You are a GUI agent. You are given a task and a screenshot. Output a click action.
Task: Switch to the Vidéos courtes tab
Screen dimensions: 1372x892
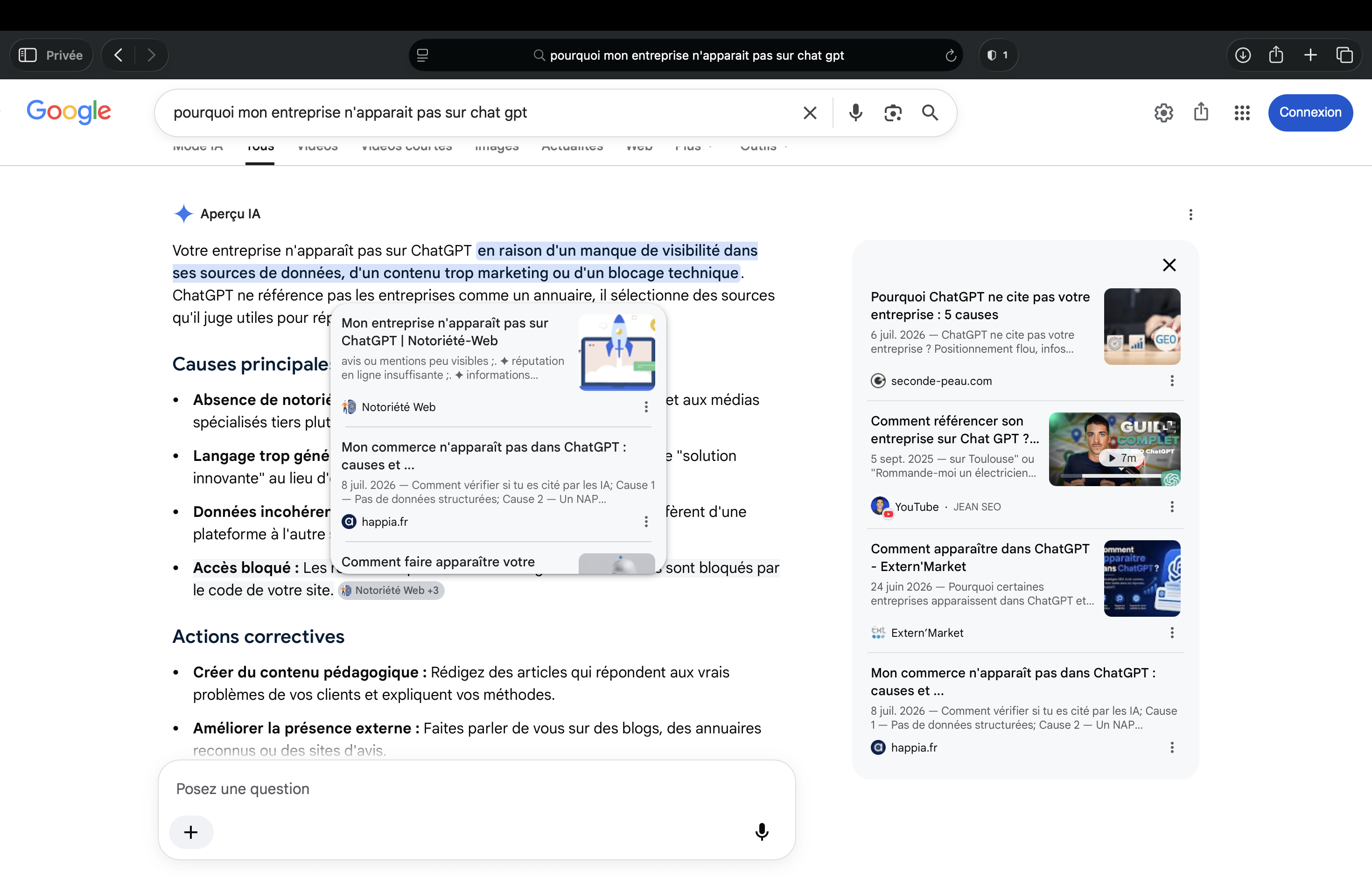406,147
